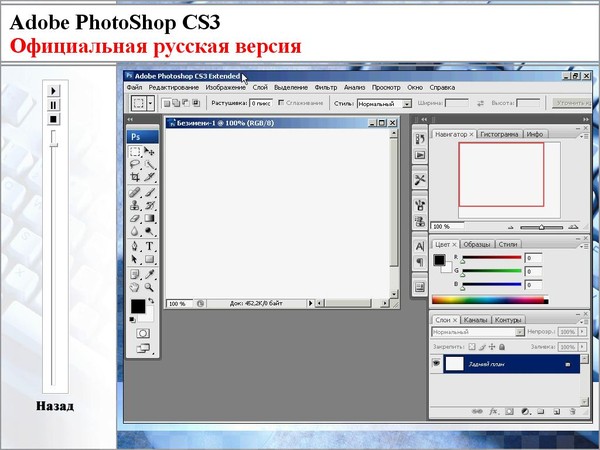The image size is (600, 450).
Task: Open the Character panel dock icon
Action: (x=420, y=246)
